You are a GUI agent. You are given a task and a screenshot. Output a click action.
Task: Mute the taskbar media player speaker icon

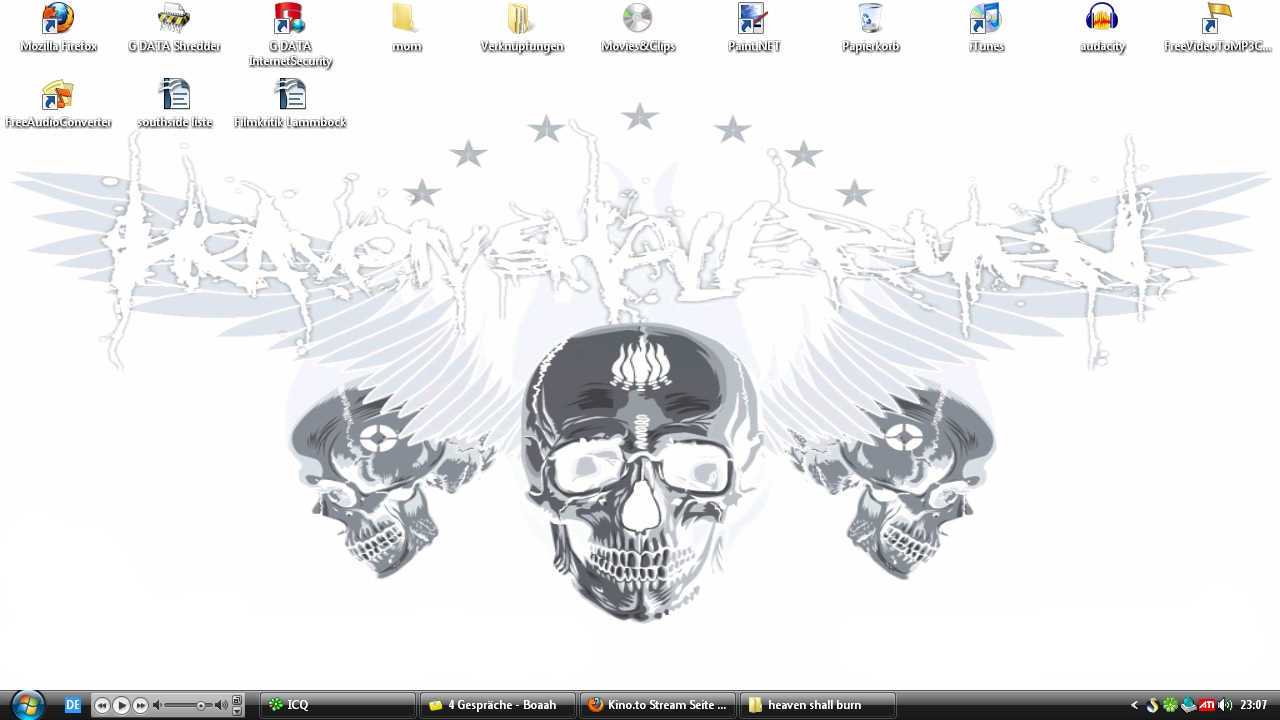157,705
